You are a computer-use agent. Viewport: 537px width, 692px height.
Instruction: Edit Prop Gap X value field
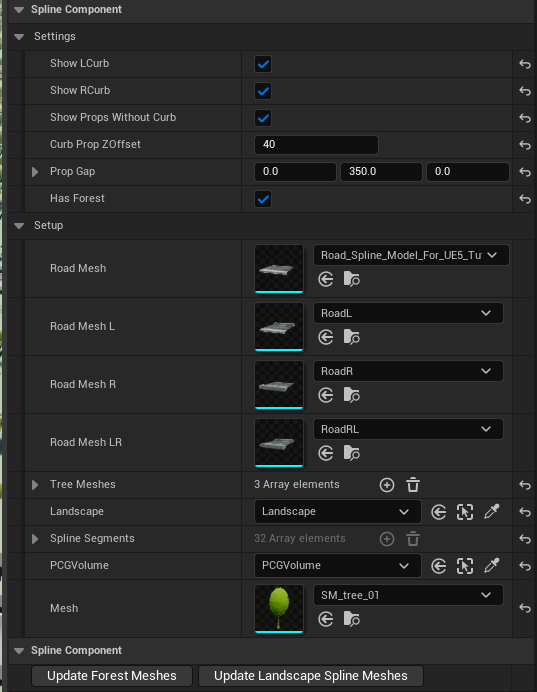pyautogui.click(x=295, y=172)
